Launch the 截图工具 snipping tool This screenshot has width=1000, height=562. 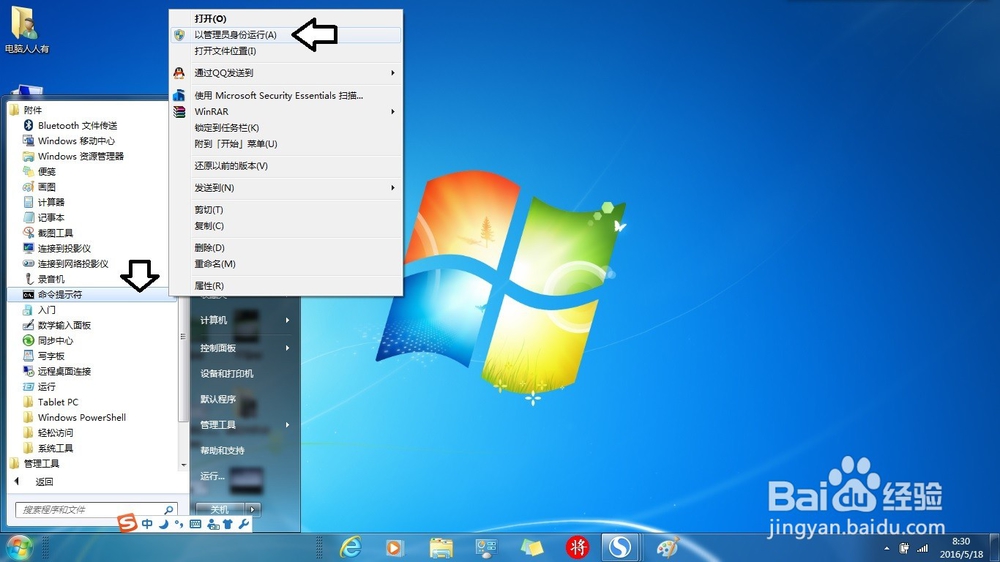point(48,233)
